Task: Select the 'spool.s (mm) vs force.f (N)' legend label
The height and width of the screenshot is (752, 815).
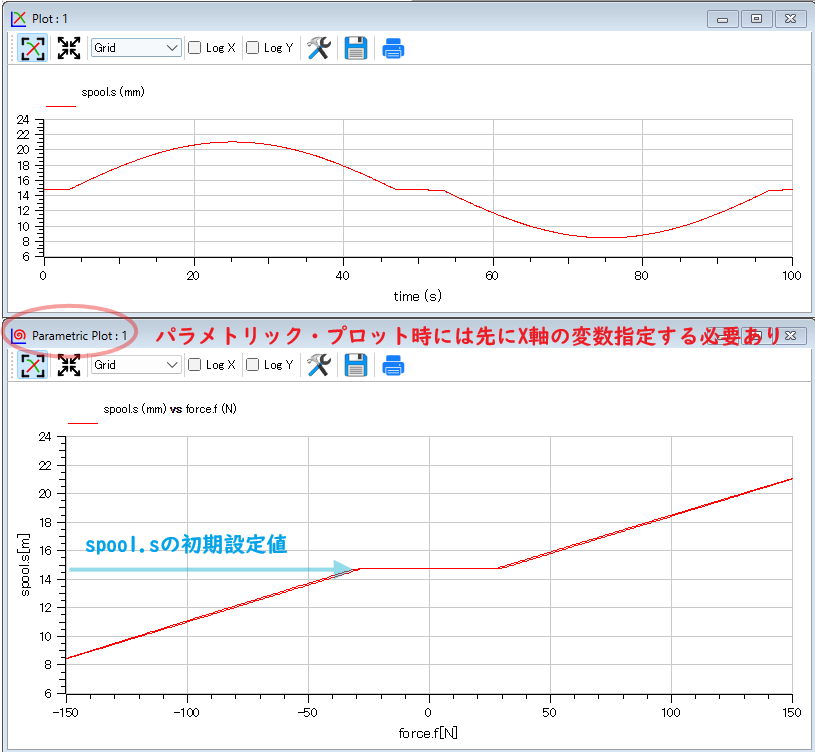Action: pos(170,410)
